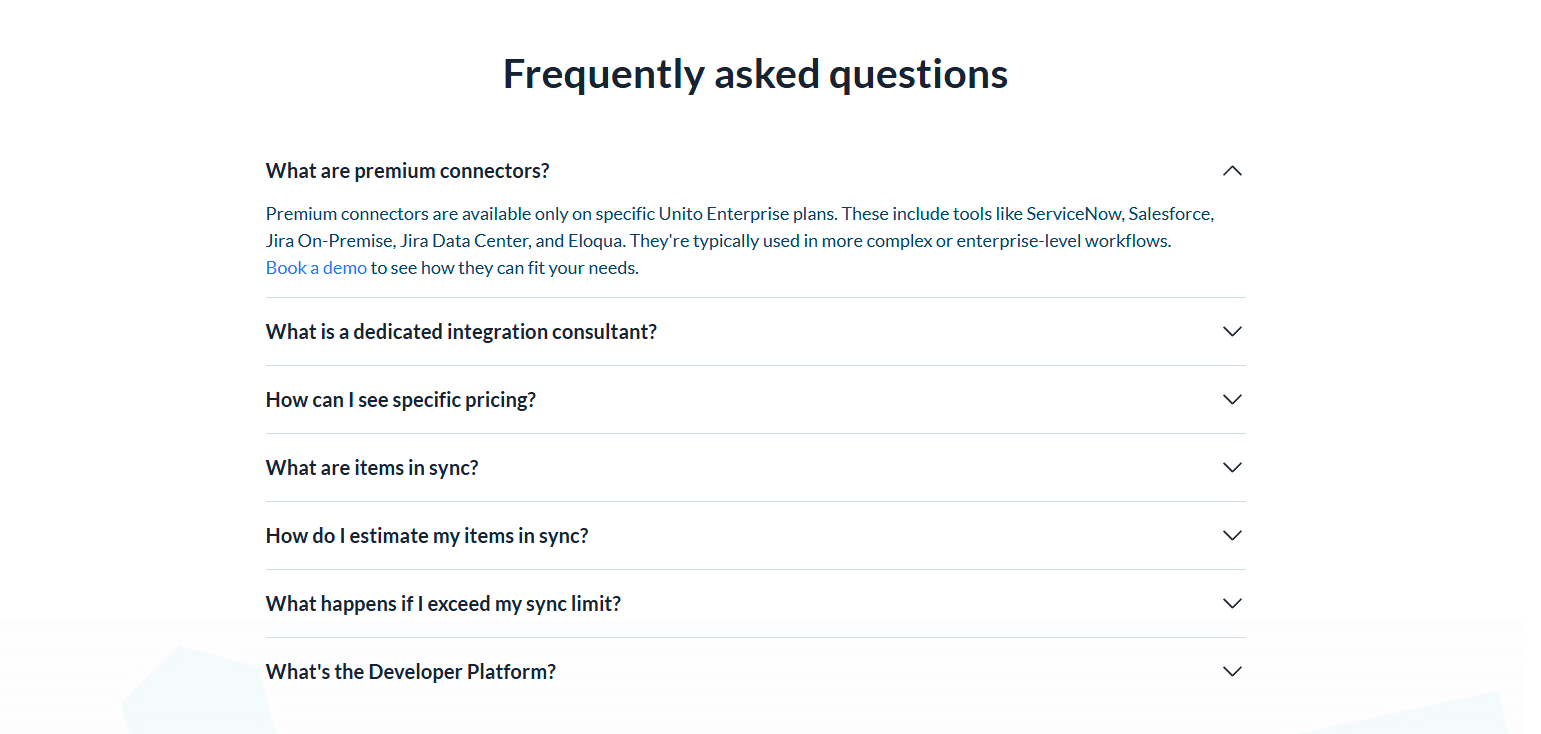Expand How do I estimate my items in sync
The image size is (1541, 734).
click(x=427, y=535)
